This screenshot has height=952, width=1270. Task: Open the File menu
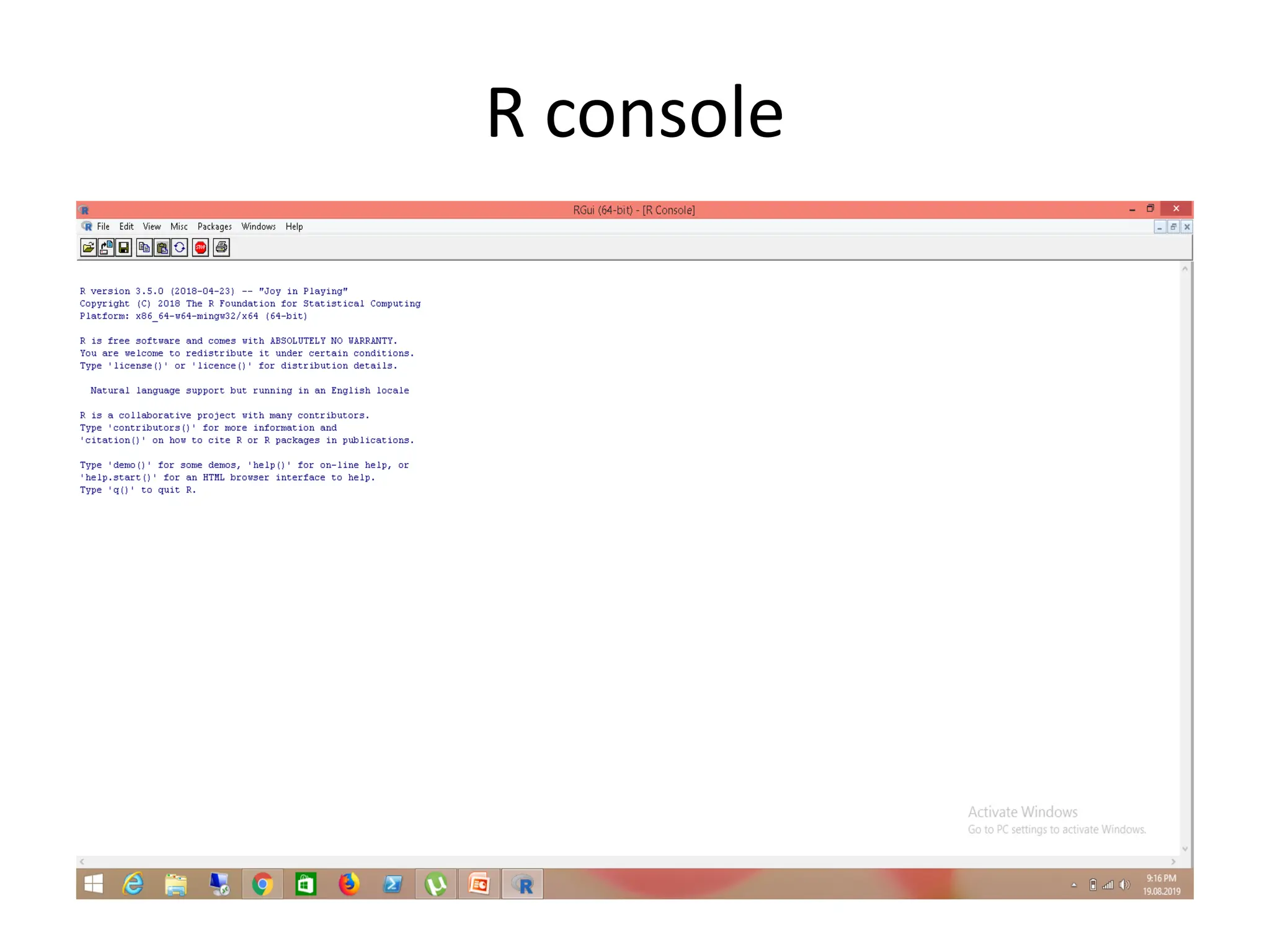[x=103, y=227]
